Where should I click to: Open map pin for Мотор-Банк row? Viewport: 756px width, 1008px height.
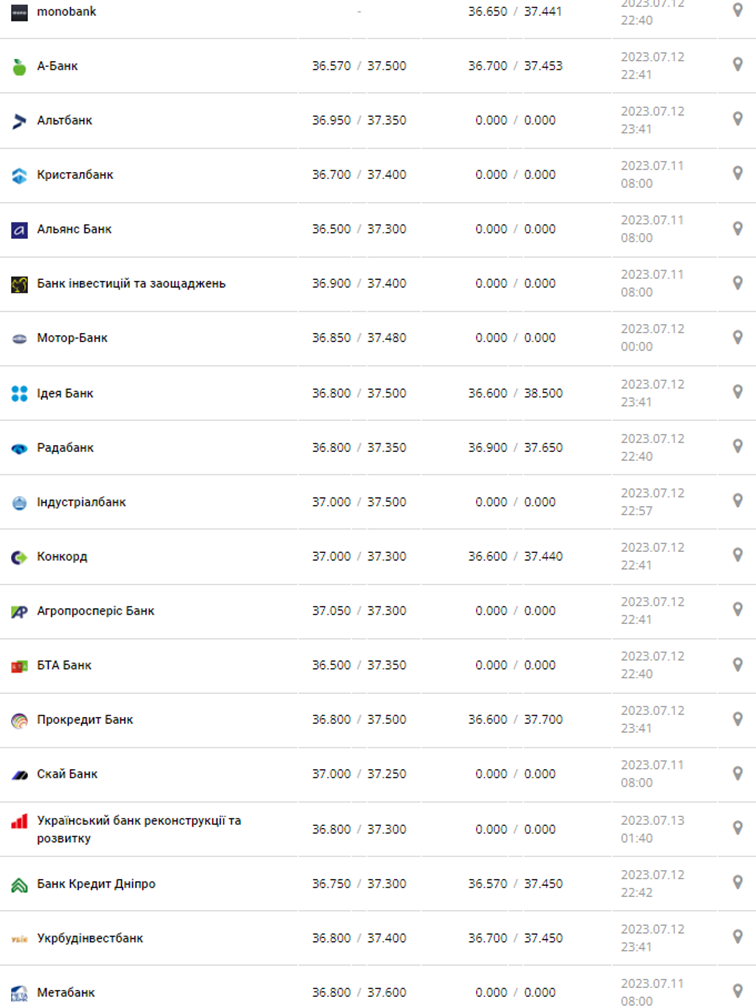[738, 338]
